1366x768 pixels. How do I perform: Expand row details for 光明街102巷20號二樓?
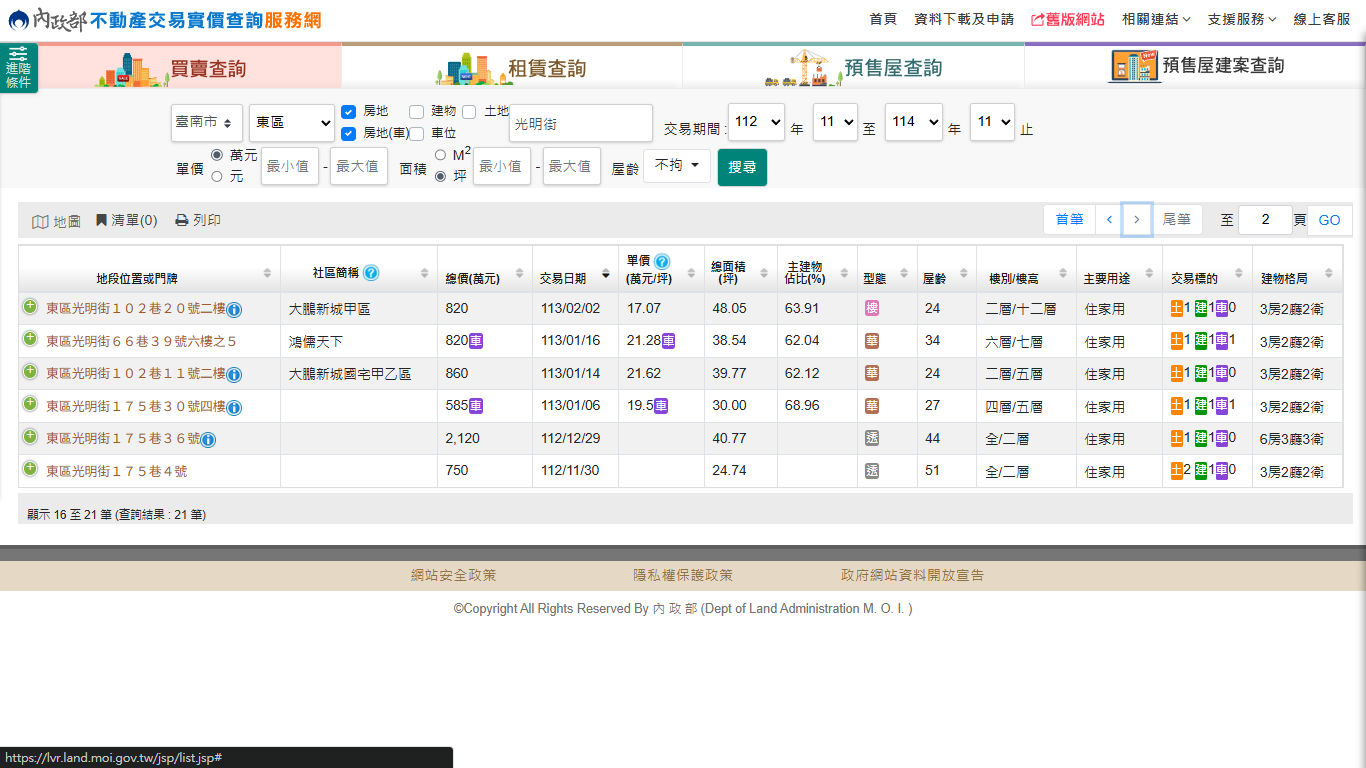coord(30,307)
